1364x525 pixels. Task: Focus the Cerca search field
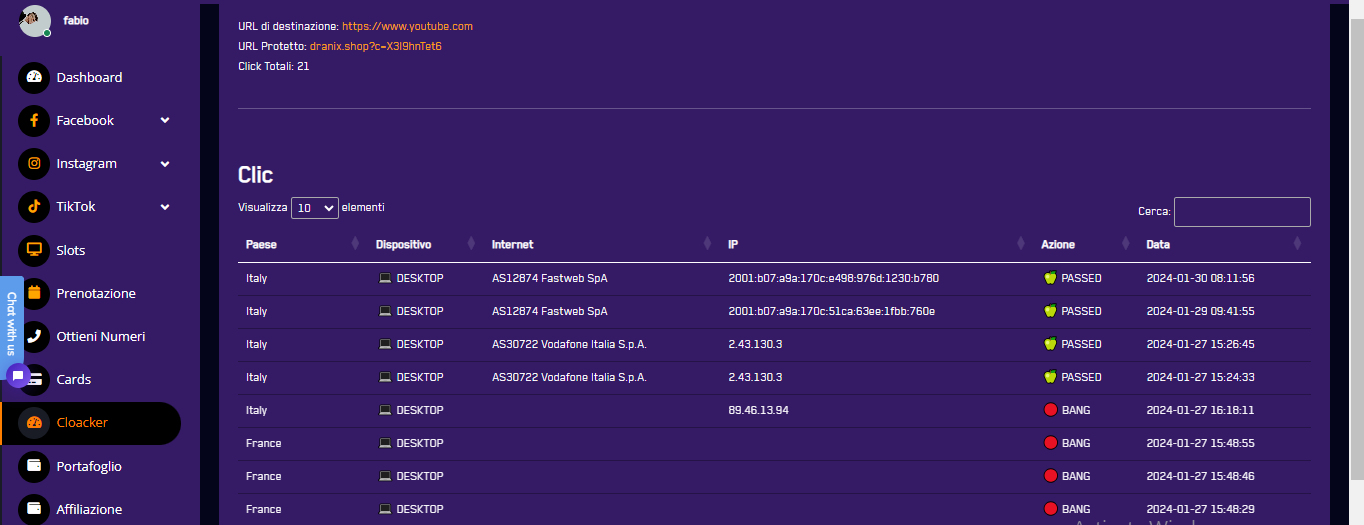click(1242, 212)
